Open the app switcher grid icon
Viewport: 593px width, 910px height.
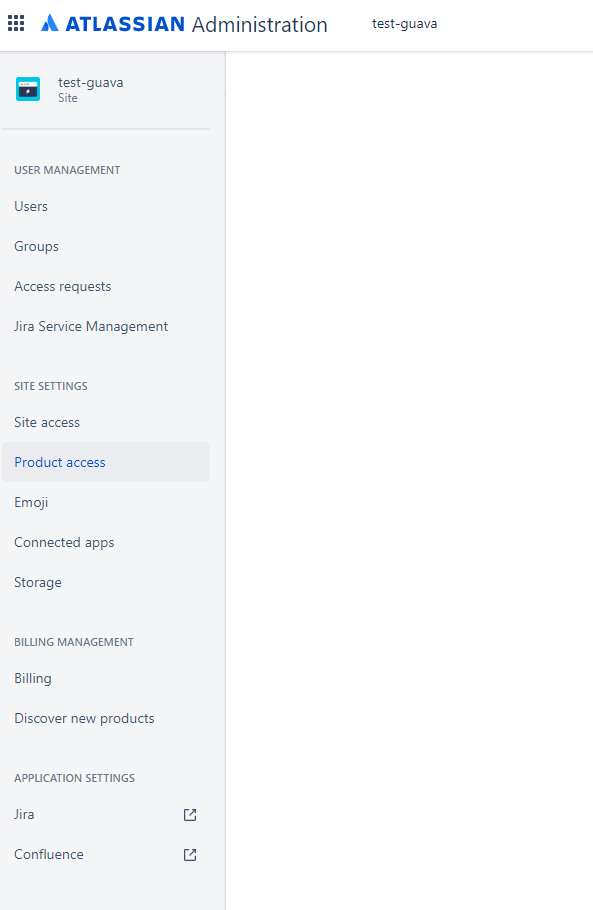pos(16,24)
